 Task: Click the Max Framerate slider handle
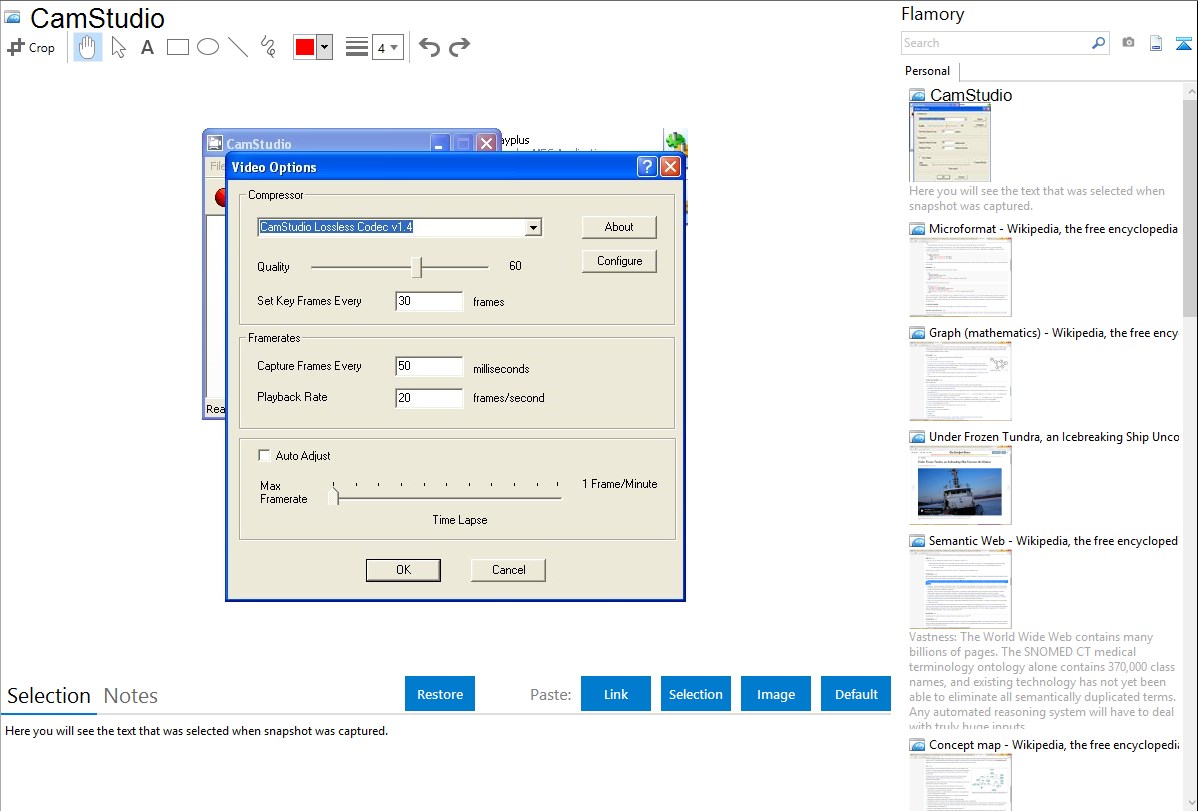(334, 497)
